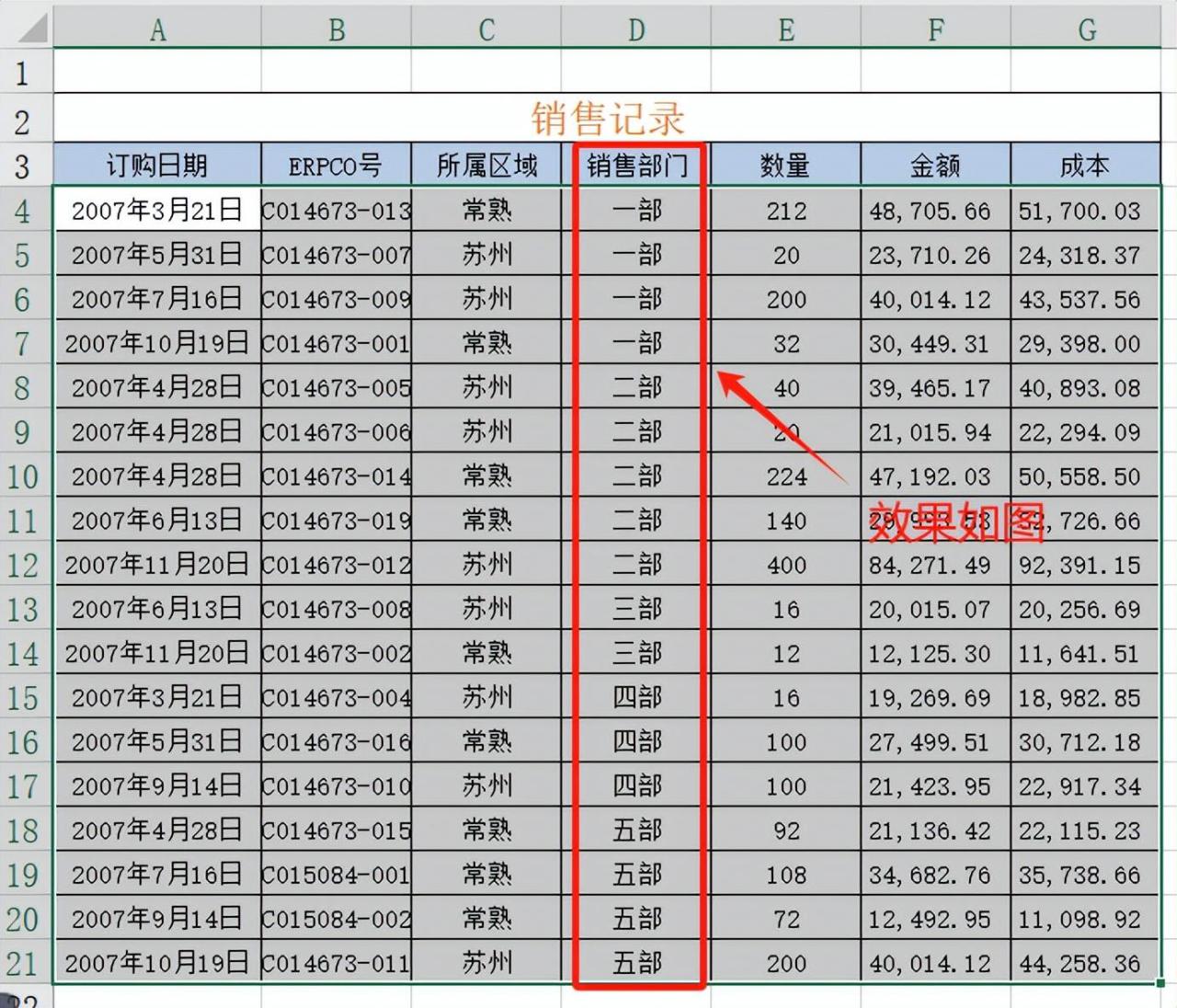Viewport: 1177px width, 1008px height.
Task: Select cost cell 51,700.03
Action: (1086, 210)
